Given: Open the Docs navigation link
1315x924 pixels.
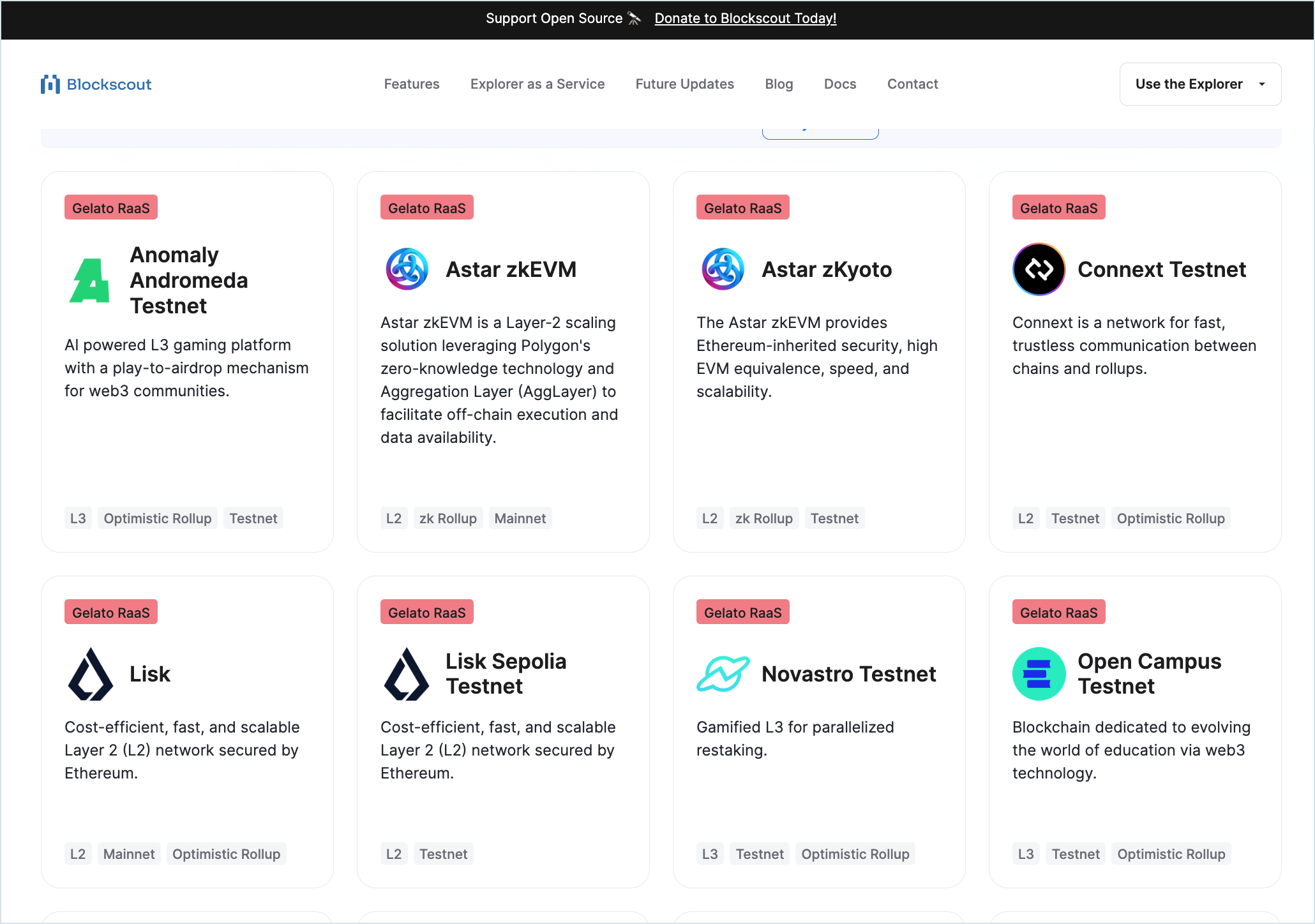Looking at the screenshot, I should click(840, 84).
